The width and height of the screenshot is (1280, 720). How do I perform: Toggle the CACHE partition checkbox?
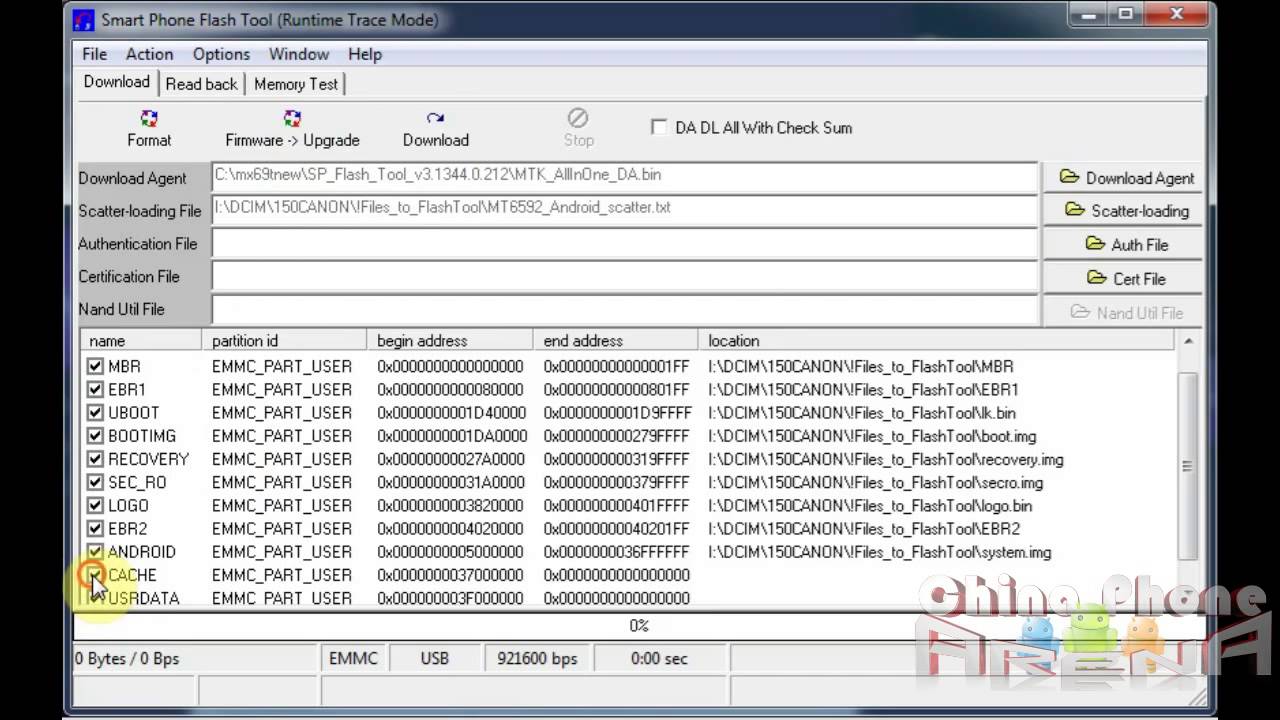(x=95, y=575)
